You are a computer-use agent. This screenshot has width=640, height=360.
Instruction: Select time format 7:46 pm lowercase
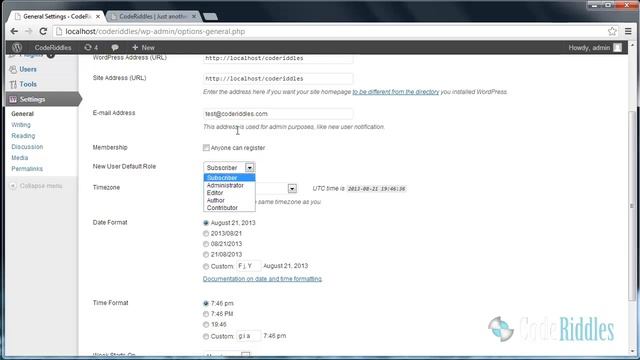tap(206, 304)
